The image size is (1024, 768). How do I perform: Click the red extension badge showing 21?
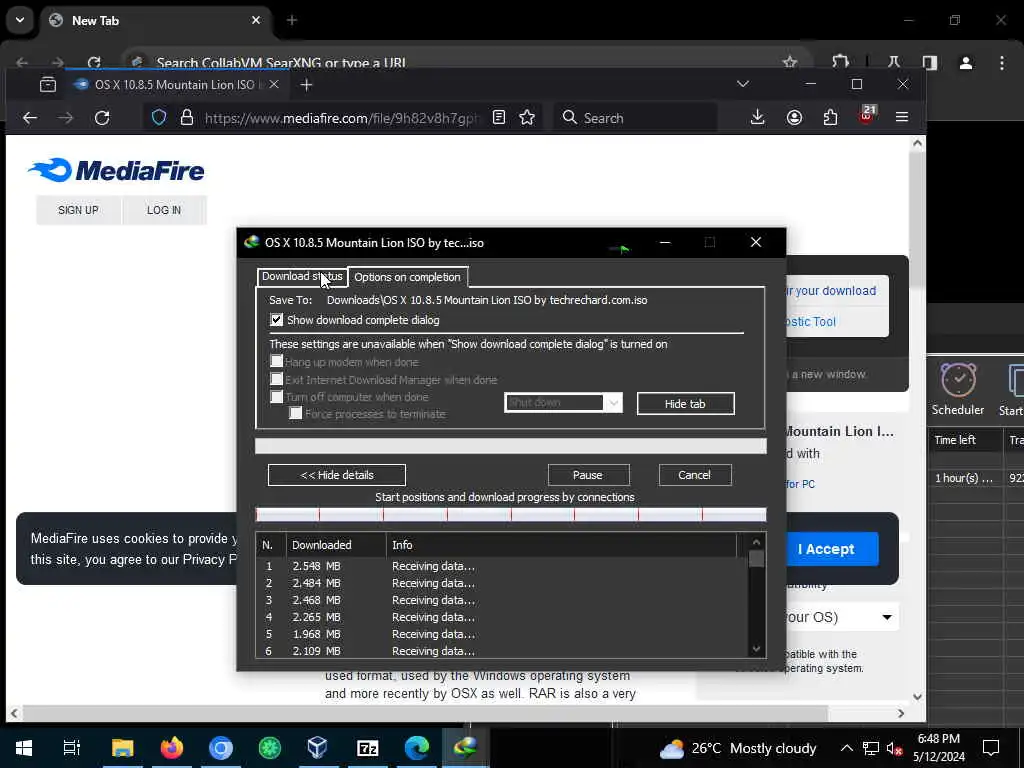pyautogui.click(x=867, y=115)
